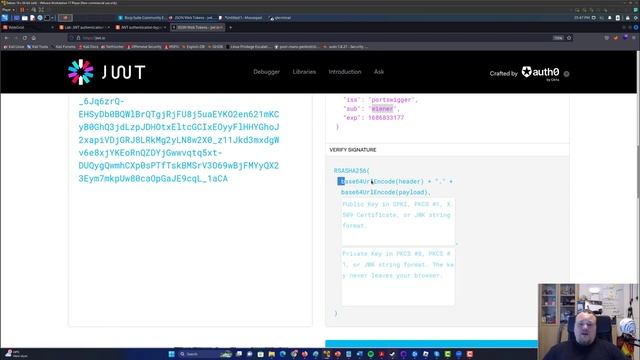Screen dimensions: 640x360
Task: Open the Windows Start menu
Action: click(x=171, y=354)
